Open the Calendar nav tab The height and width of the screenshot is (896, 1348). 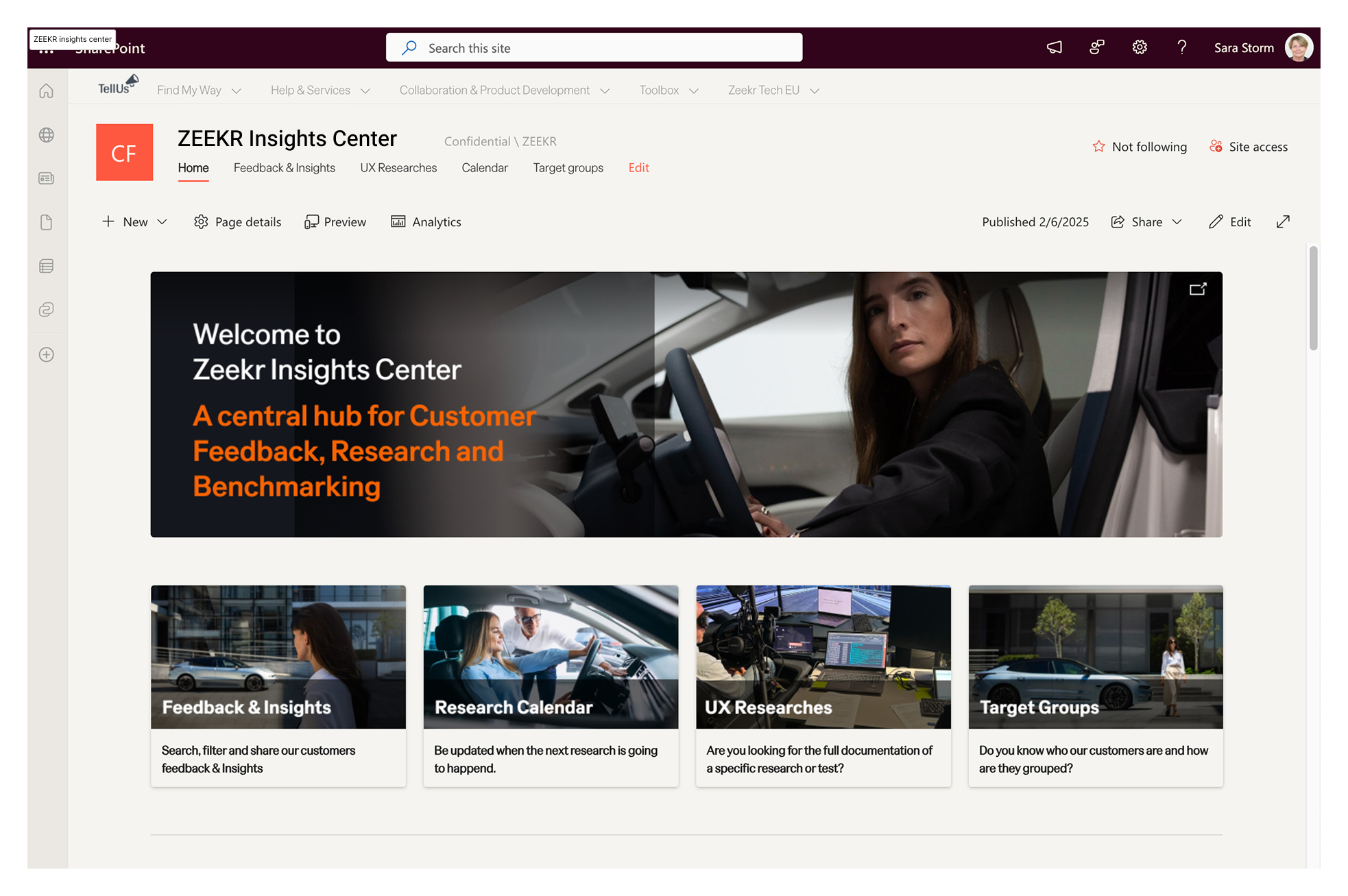coord(485,168)
